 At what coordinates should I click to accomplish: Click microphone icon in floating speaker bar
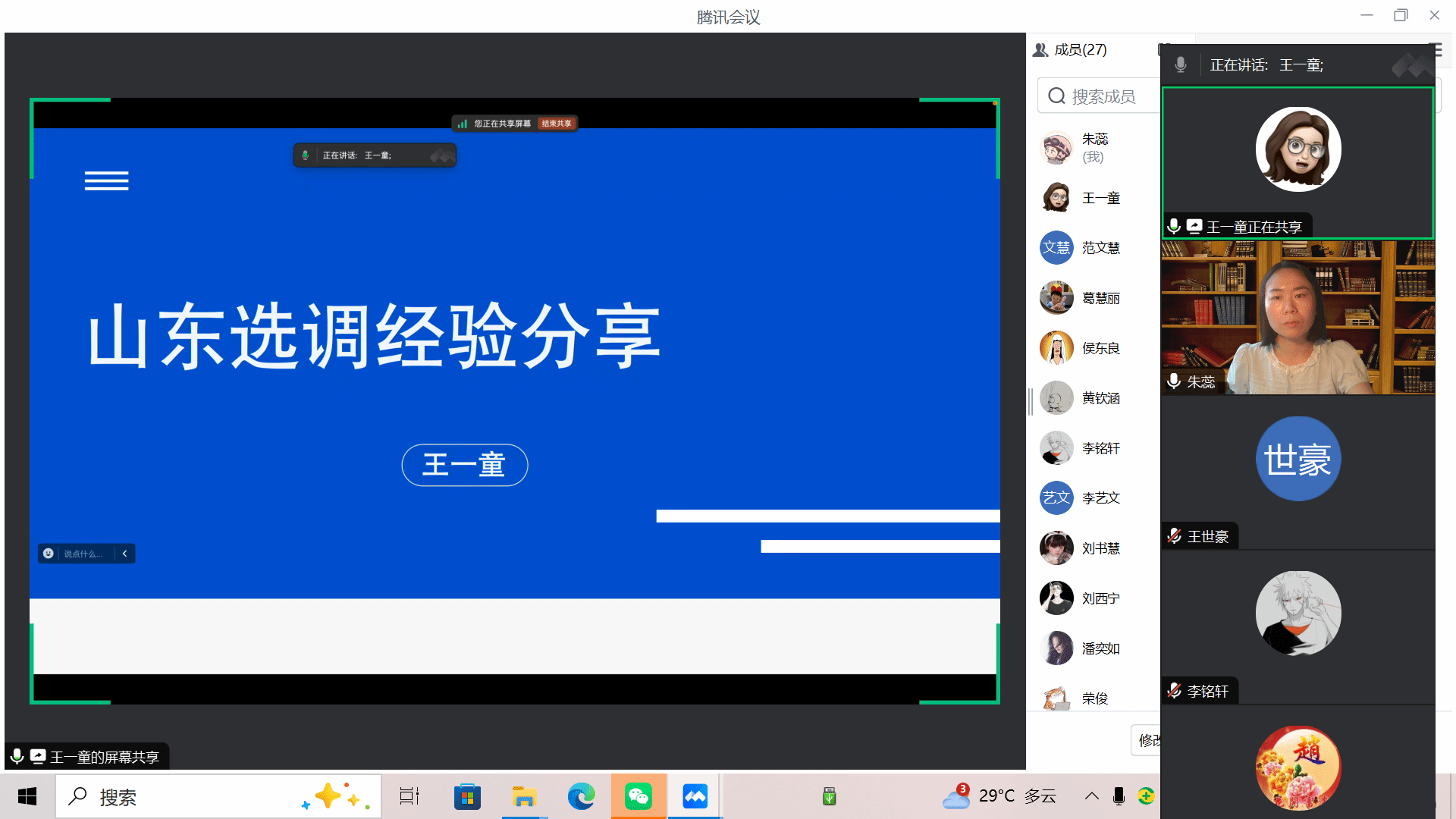[1180, 65]
